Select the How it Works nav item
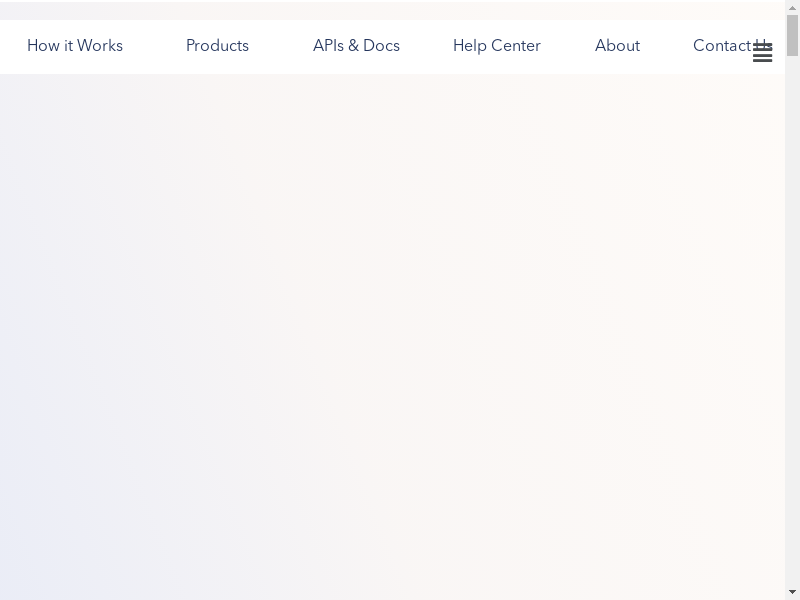800x600 pixels. click(75, 46)
